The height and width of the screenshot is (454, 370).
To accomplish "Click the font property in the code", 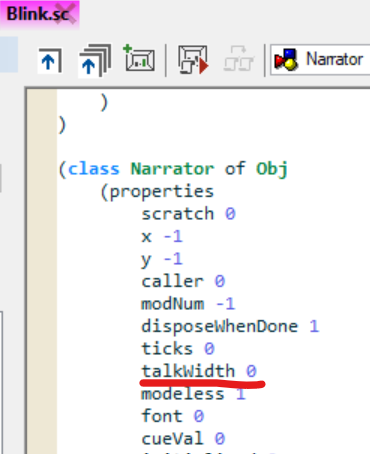I will 162,416.
